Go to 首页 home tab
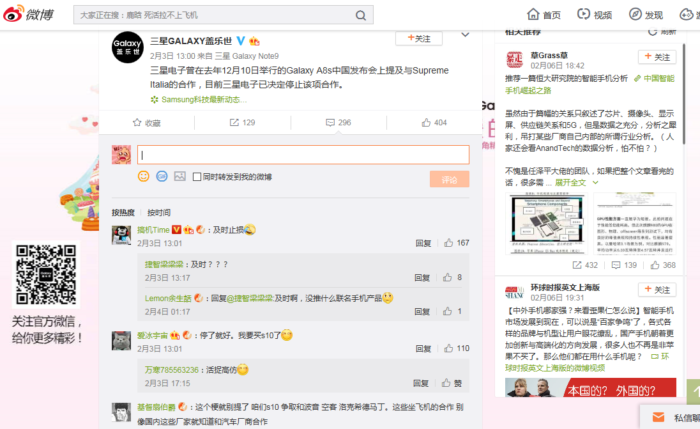This screenshot has width=700, height=429. 544,15
